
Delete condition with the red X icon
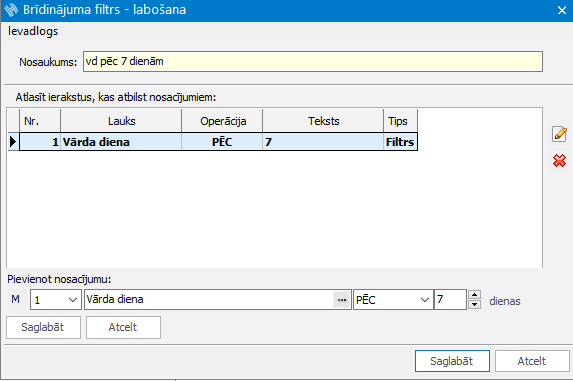click(559, 161)
